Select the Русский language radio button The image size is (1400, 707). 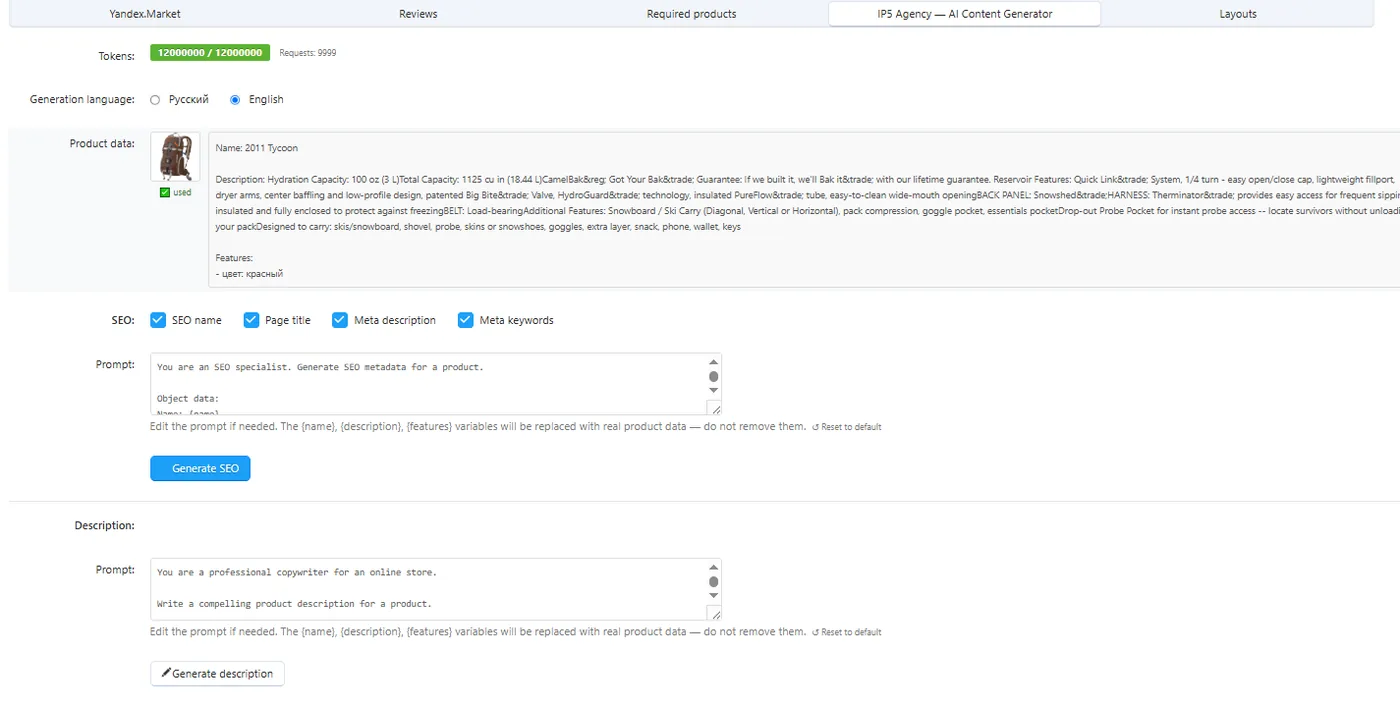point(155,100)
